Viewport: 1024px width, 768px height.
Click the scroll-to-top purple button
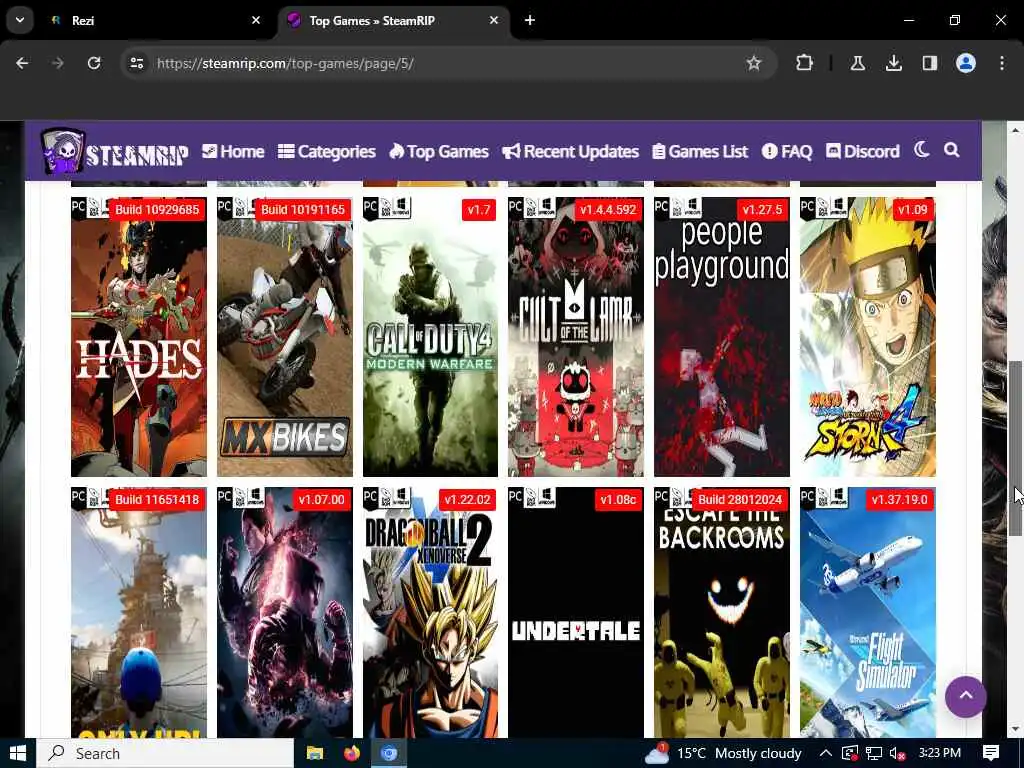[x=965, y=697]
